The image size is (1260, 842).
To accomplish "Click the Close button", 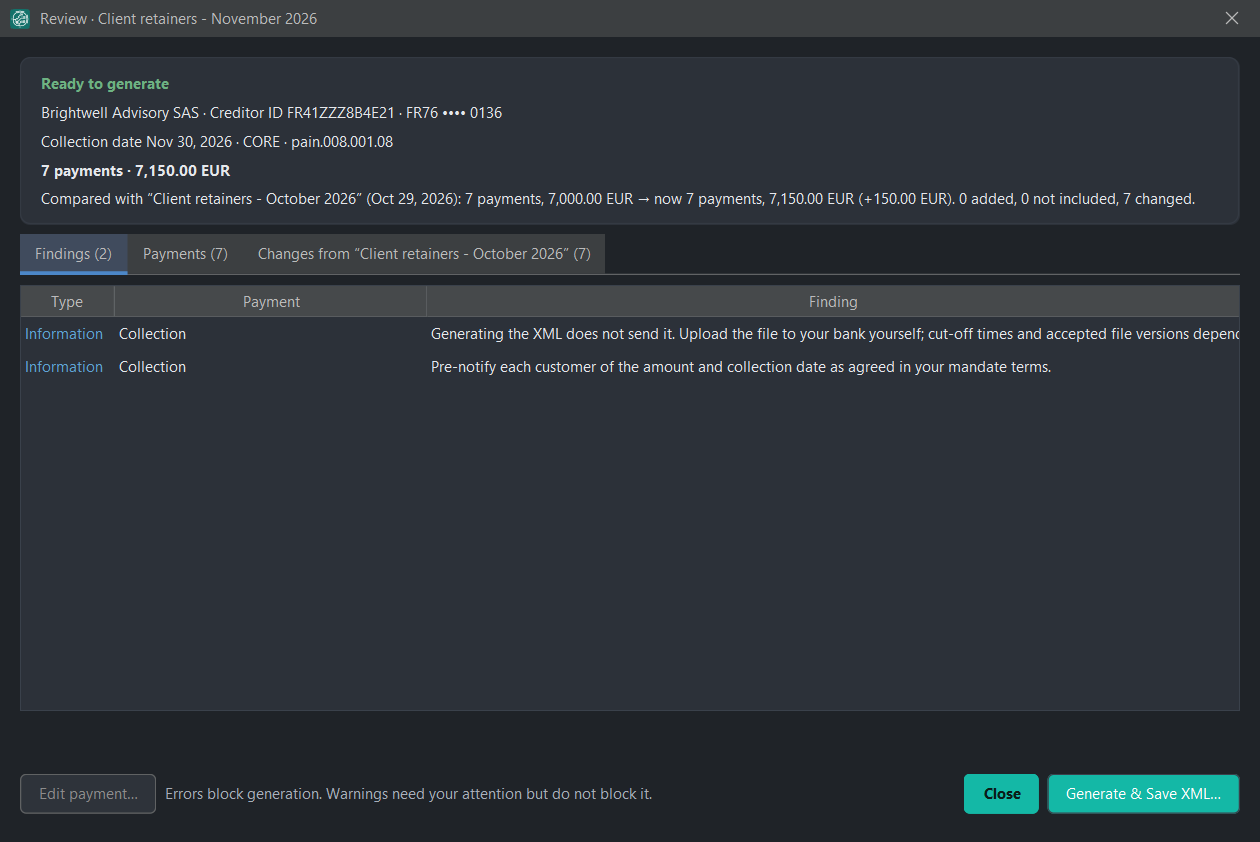I will click(1001, 794).
